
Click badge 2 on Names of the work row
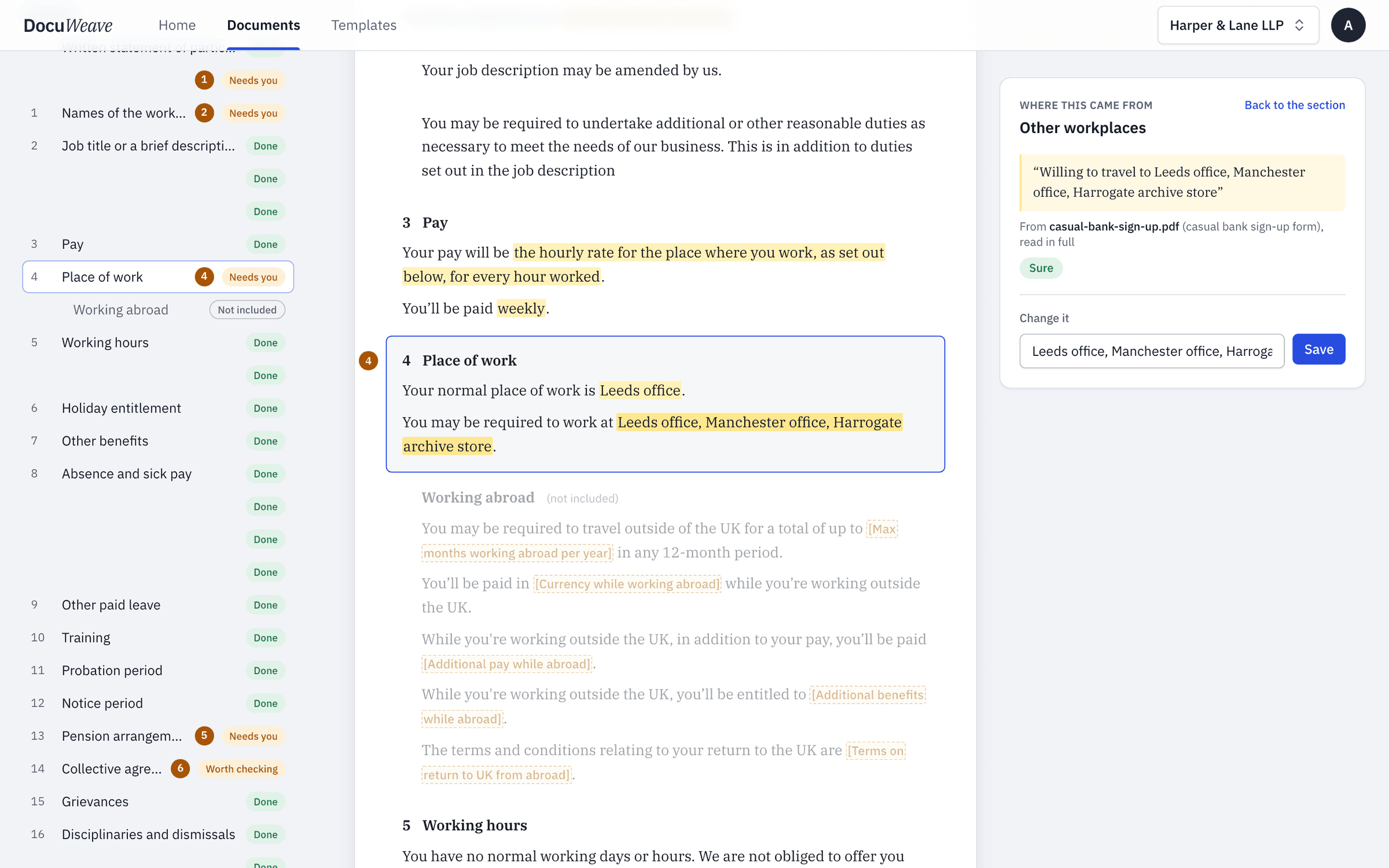[204, 113]
